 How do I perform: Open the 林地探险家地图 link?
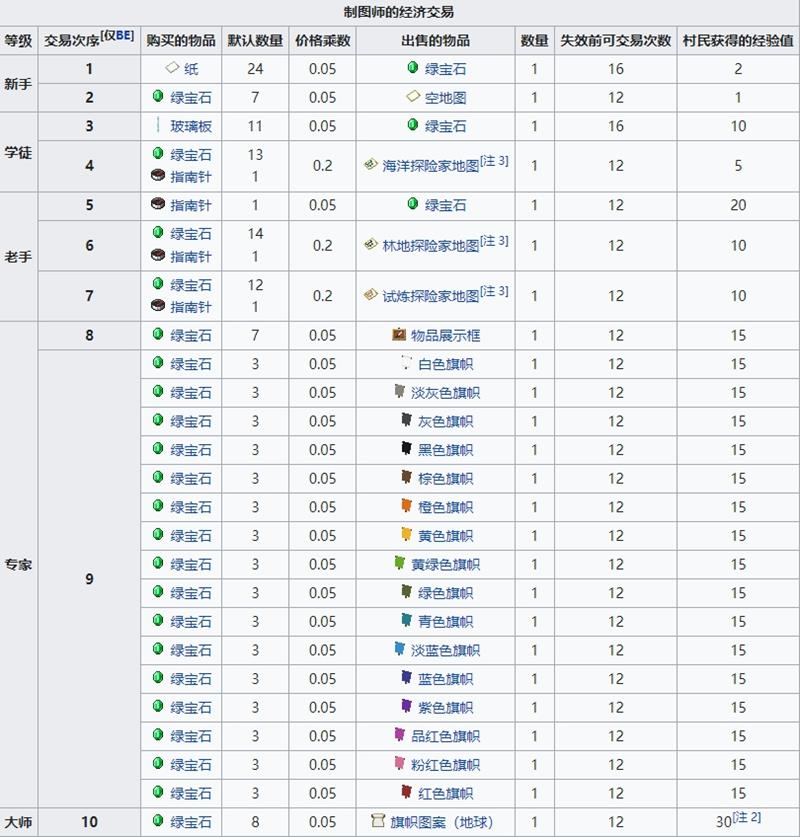pyautogui.click(x=431, y=246)
